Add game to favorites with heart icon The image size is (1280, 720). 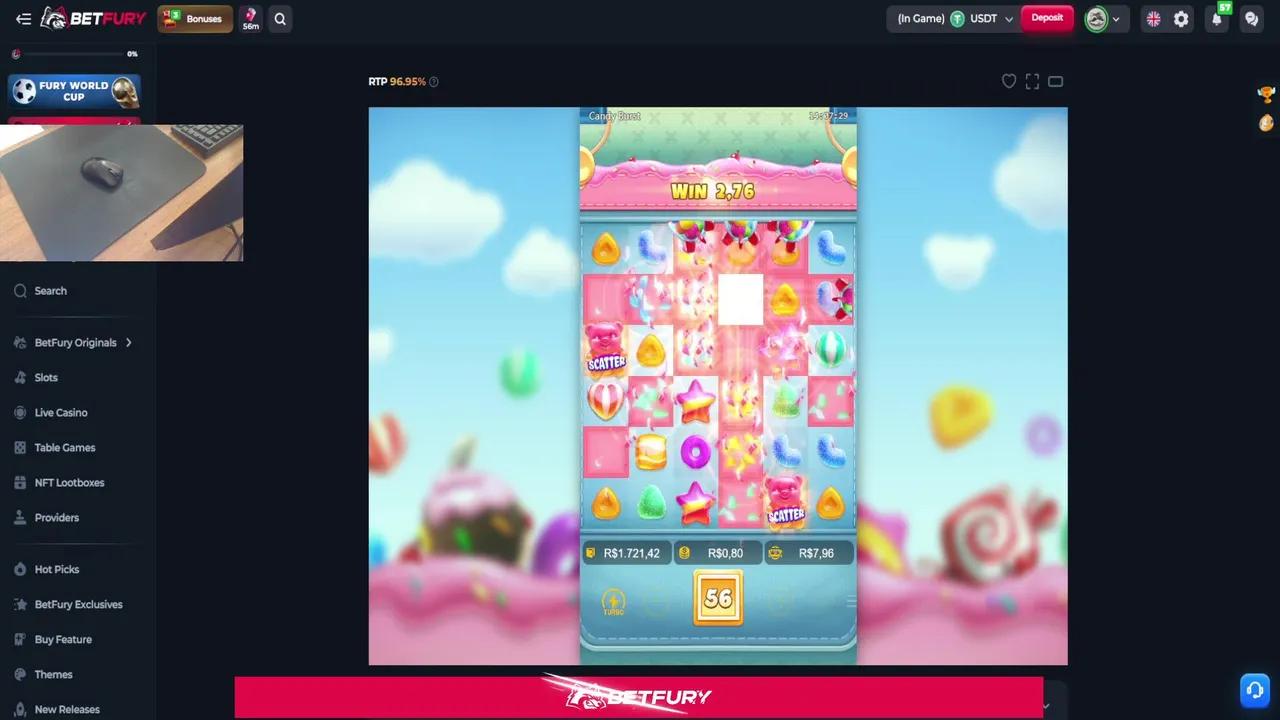1009,81
